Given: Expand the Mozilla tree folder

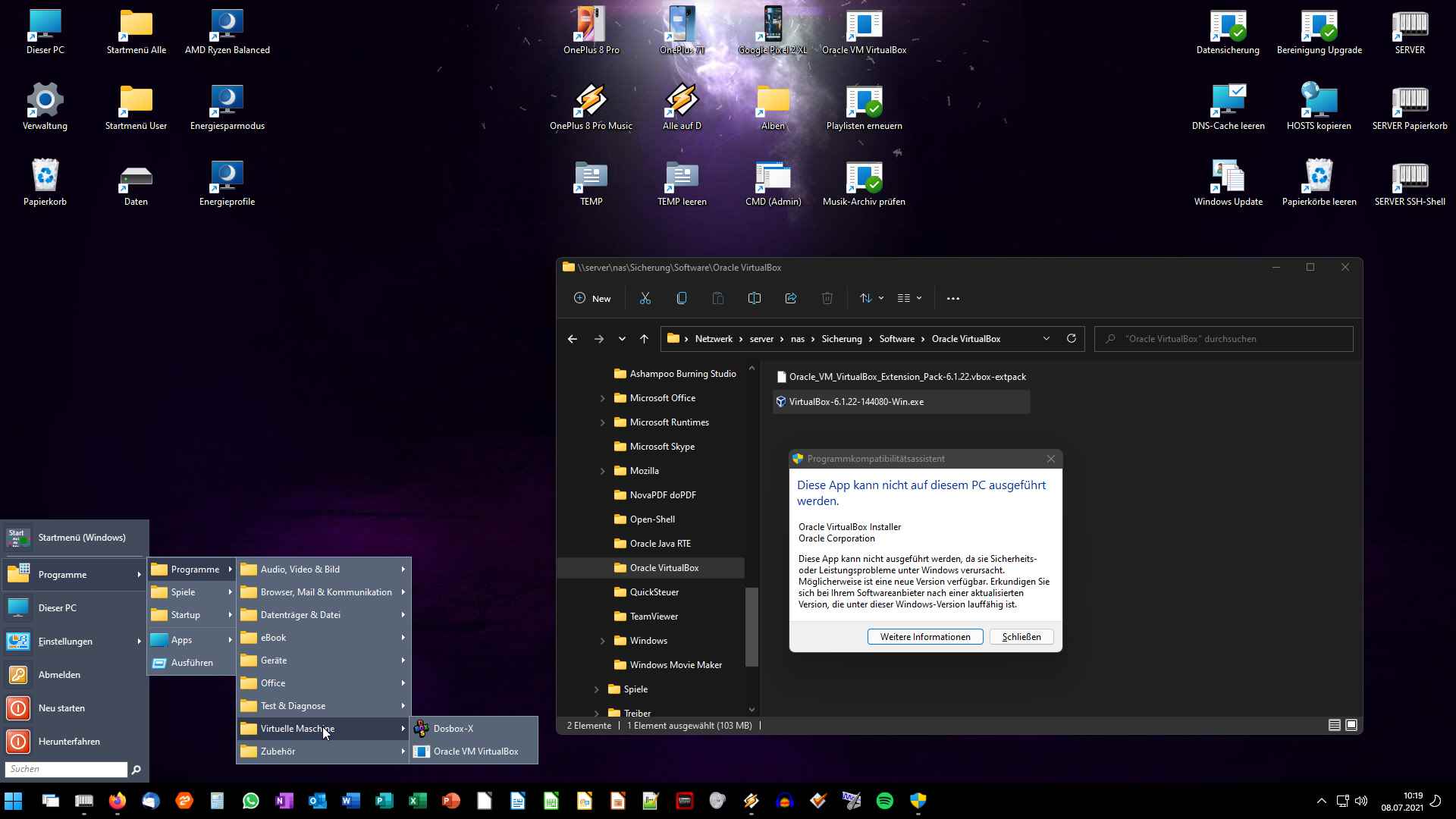Looking at the screenshot, I should pos(603,471).
